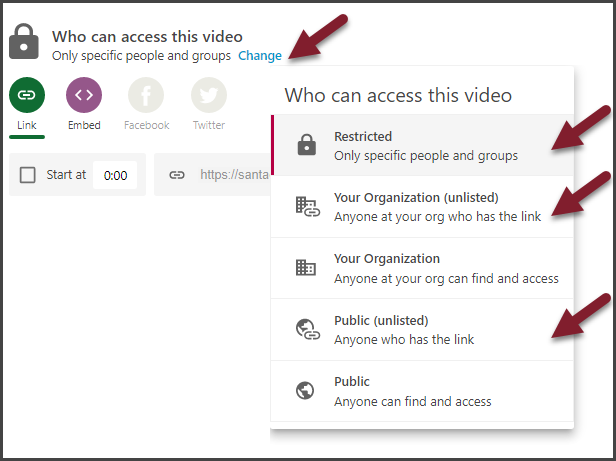616x461 pixels.
Task: Click the large padlock icon beside heading
Action: click(24, 41)
